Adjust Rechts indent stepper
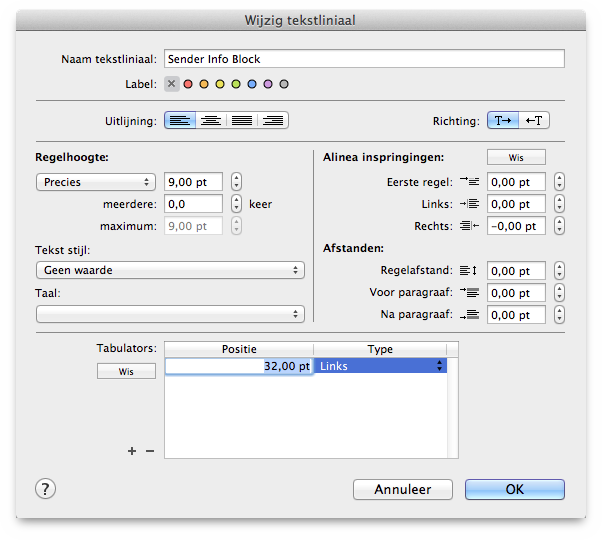This screenshot has height=540, width=602. 559,226
